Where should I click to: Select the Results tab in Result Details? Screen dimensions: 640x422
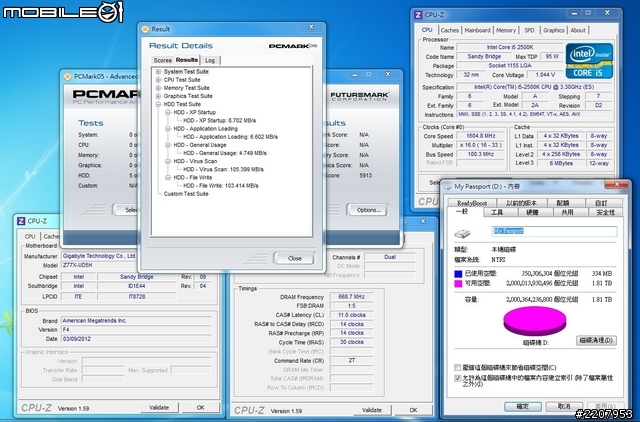[187, 60]
